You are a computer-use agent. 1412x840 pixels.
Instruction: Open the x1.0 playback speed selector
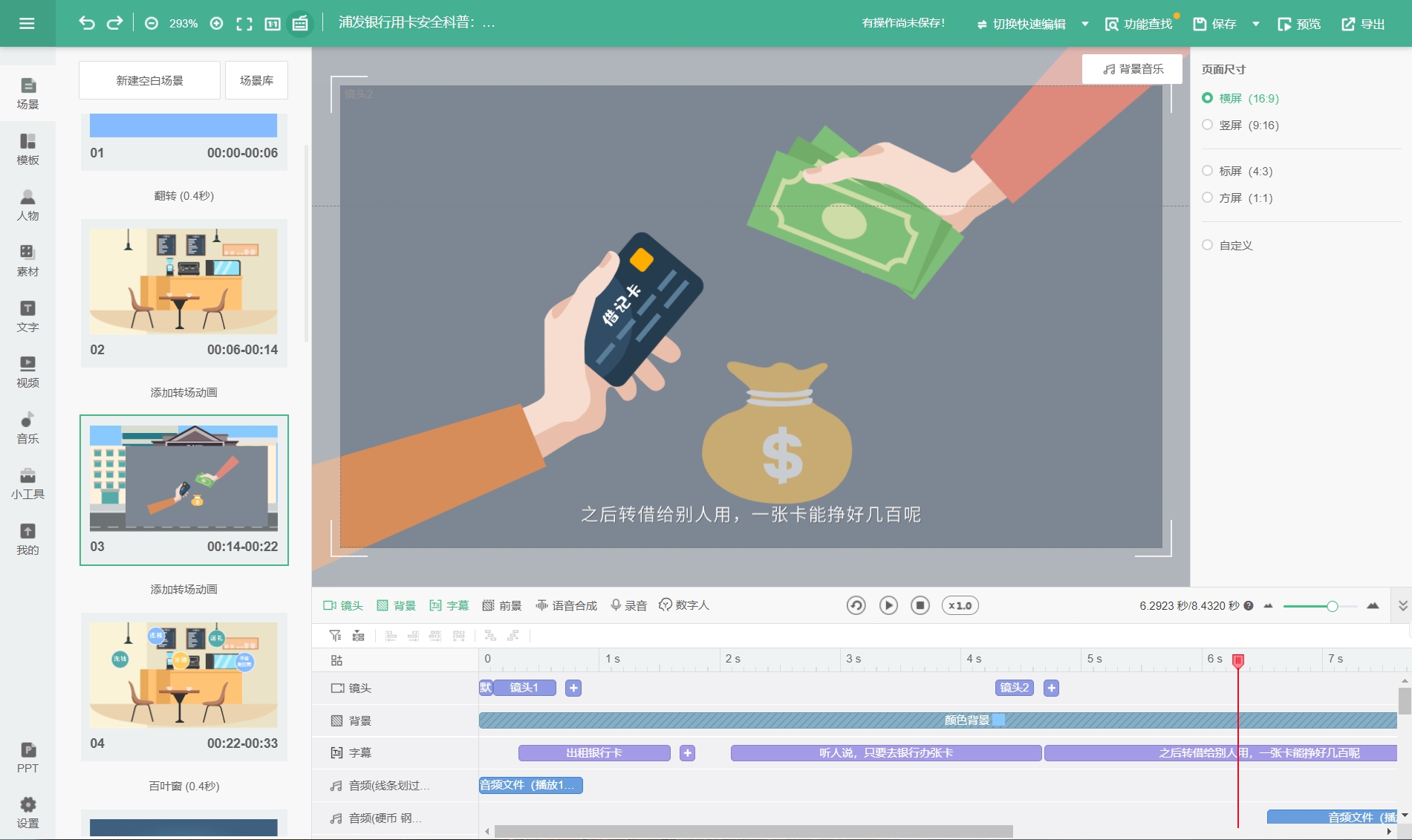click(960, 605)
